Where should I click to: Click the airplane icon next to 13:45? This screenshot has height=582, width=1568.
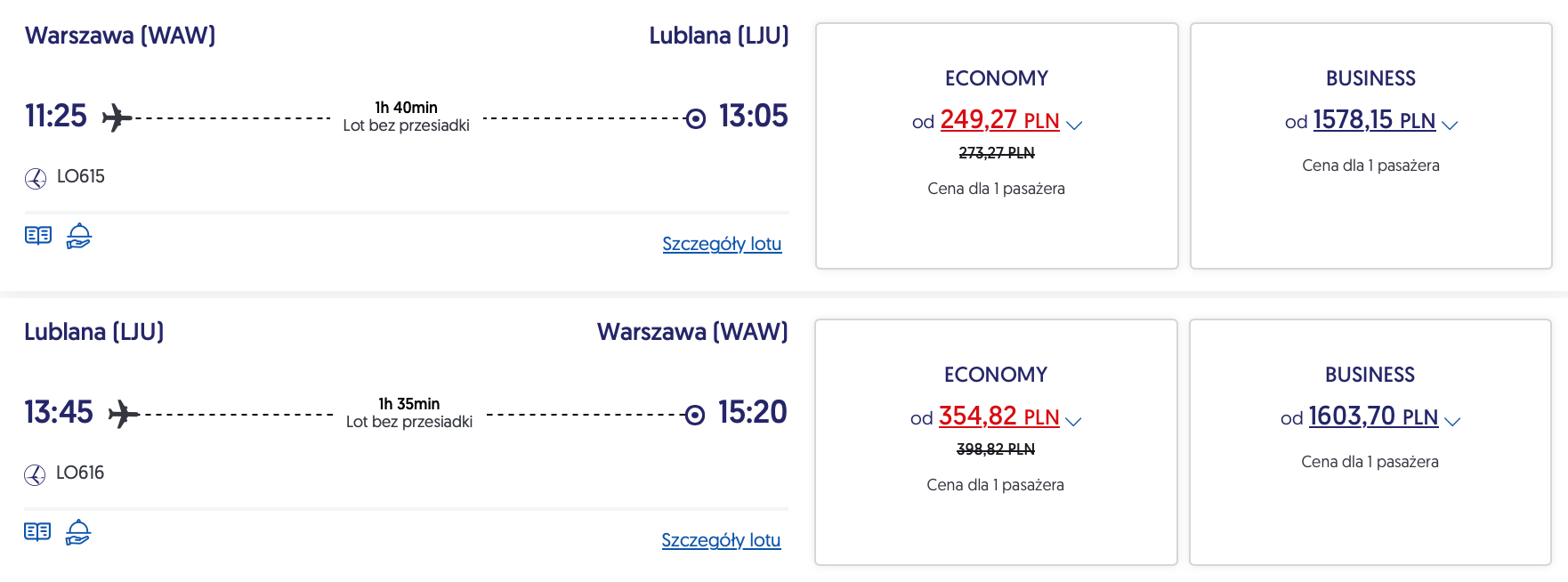(123, 414)
